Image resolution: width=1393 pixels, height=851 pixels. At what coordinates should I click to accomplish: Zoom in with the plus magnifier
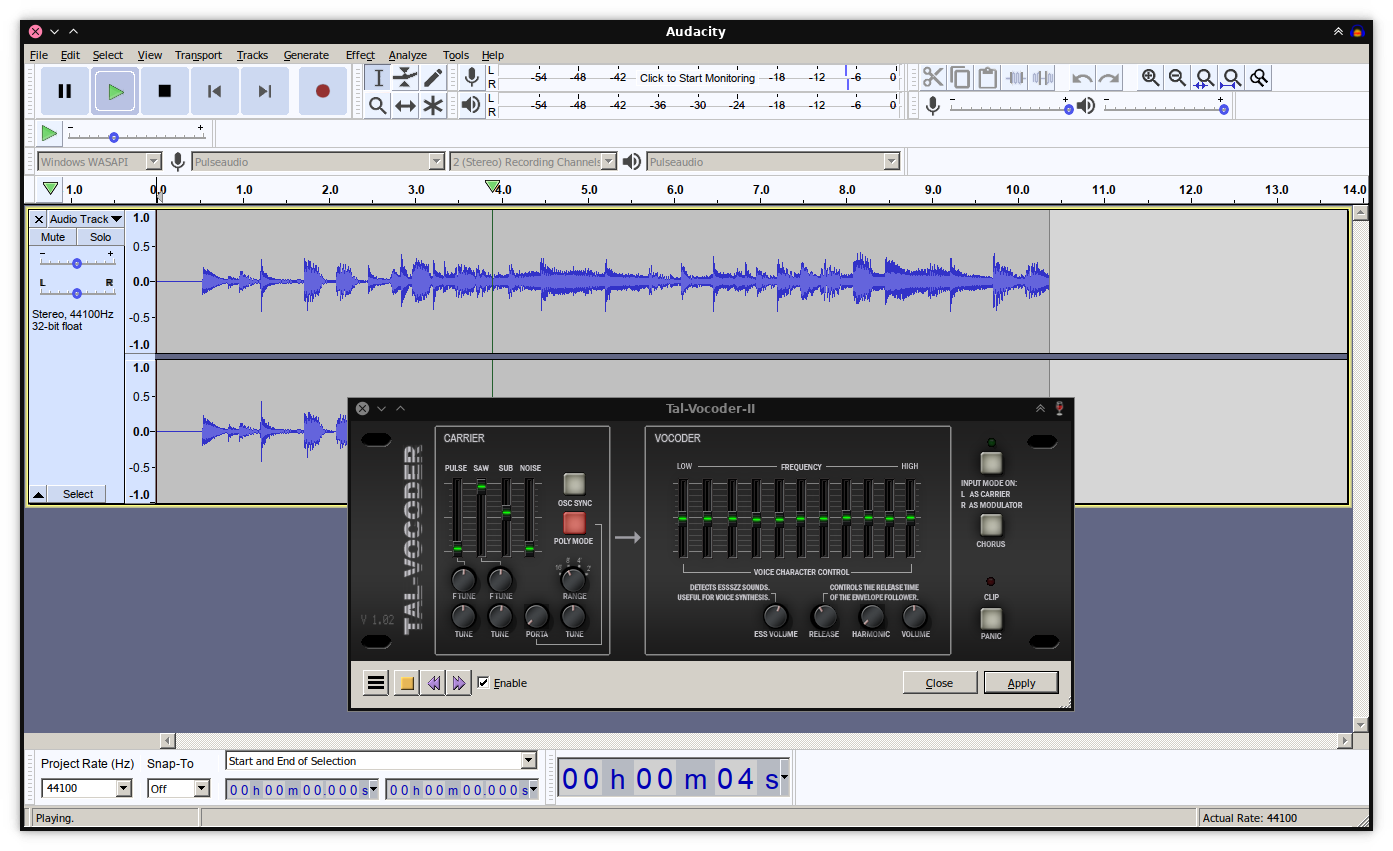click(1151, 78)
